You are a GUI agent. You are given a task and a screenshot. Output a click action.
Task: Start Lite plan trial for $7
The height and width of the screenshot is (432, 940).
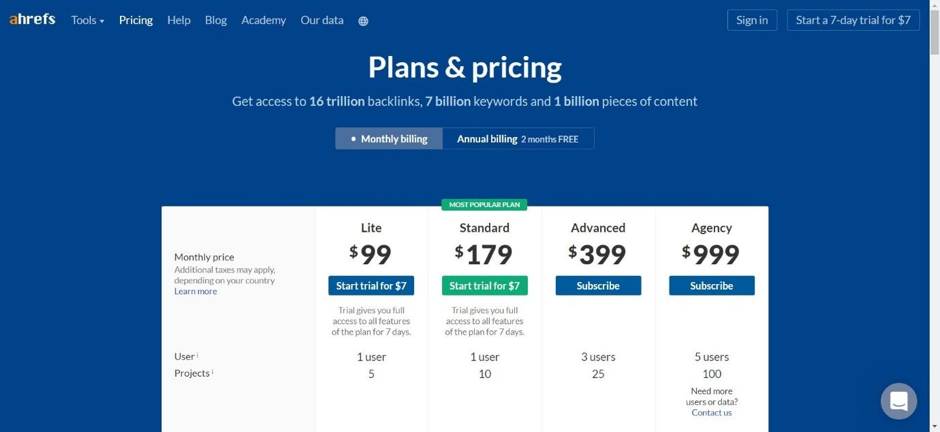[x=371, y=286]
